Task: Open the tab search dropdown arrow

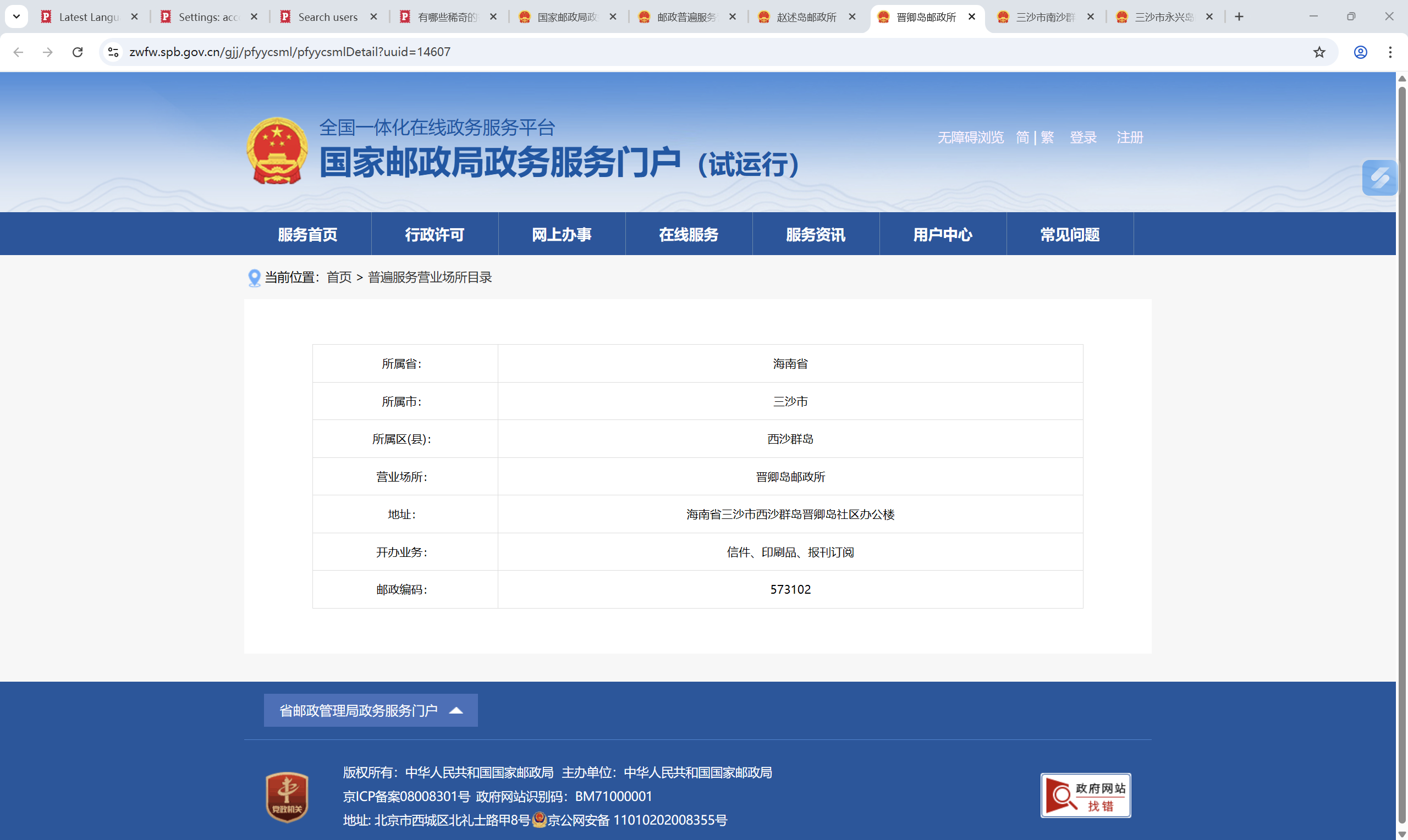Action: (16, 16)
